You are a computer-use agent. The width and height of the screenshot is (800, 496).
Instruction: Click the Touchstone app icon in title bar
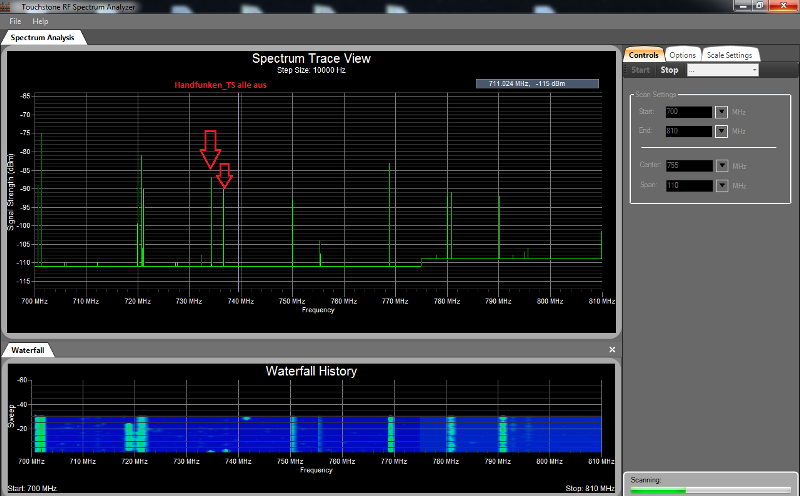[6, 6]
